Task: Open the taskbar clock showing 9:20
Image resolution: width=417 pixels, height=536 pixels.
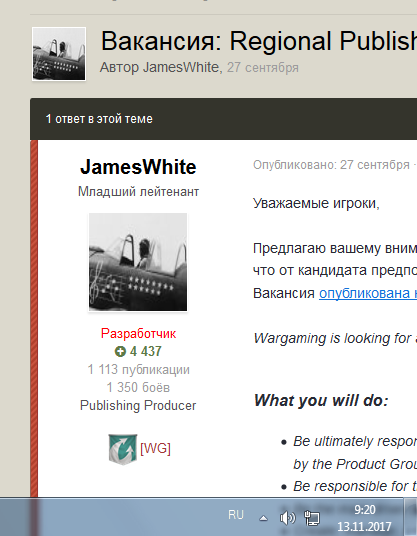Action: pos(364,518)
